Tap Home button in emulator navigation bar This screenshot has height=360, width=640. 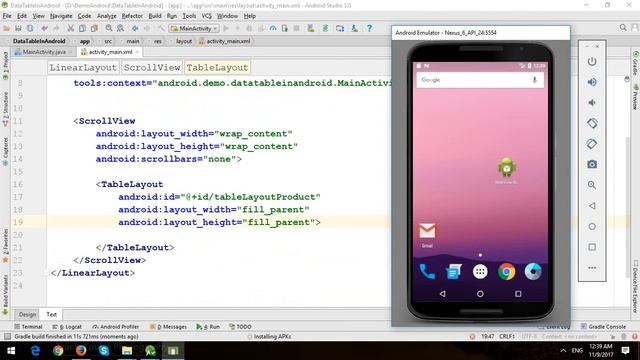coord(480,294)
